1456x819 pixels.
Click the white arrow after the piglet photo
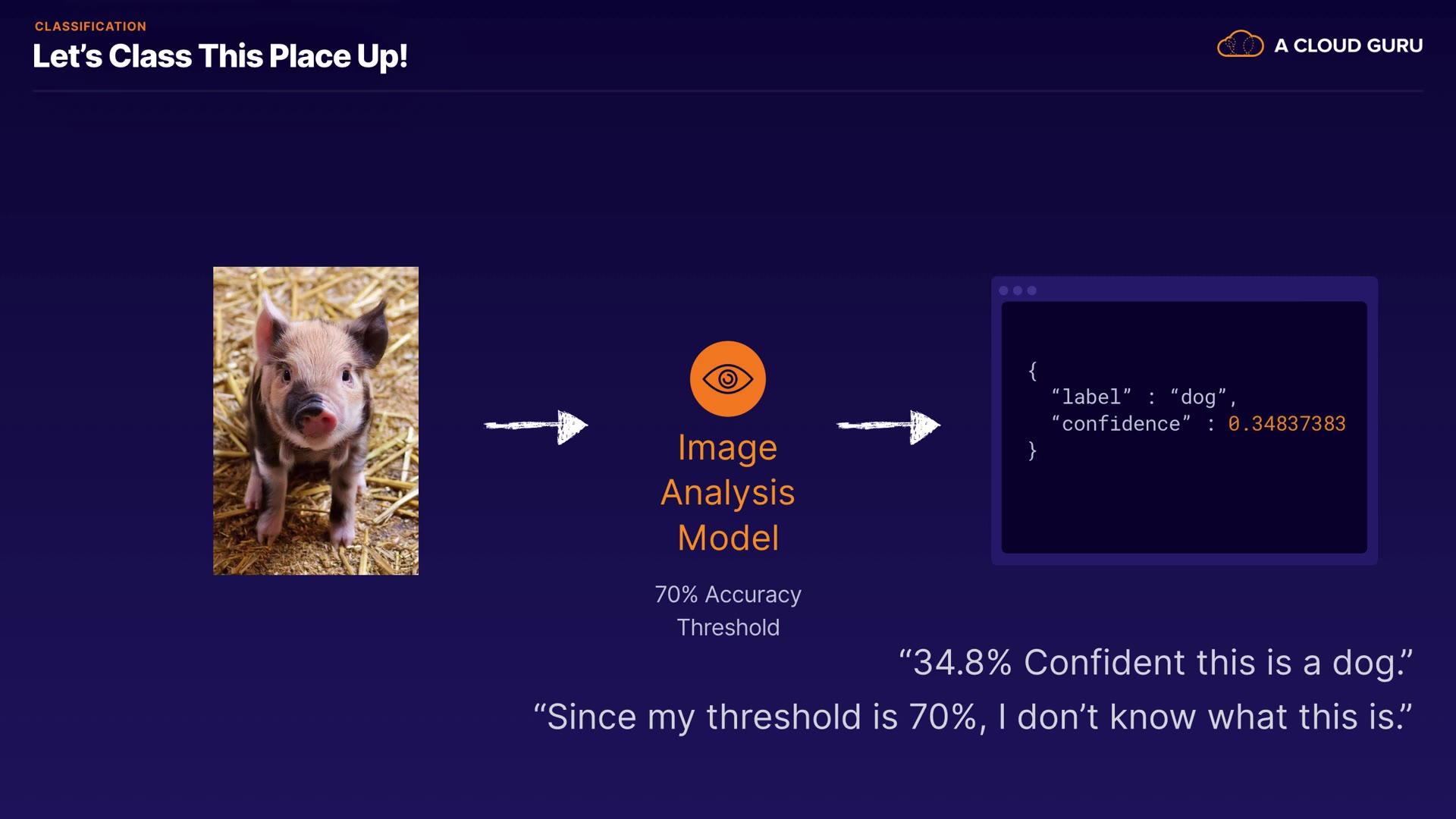click(536, 426)
